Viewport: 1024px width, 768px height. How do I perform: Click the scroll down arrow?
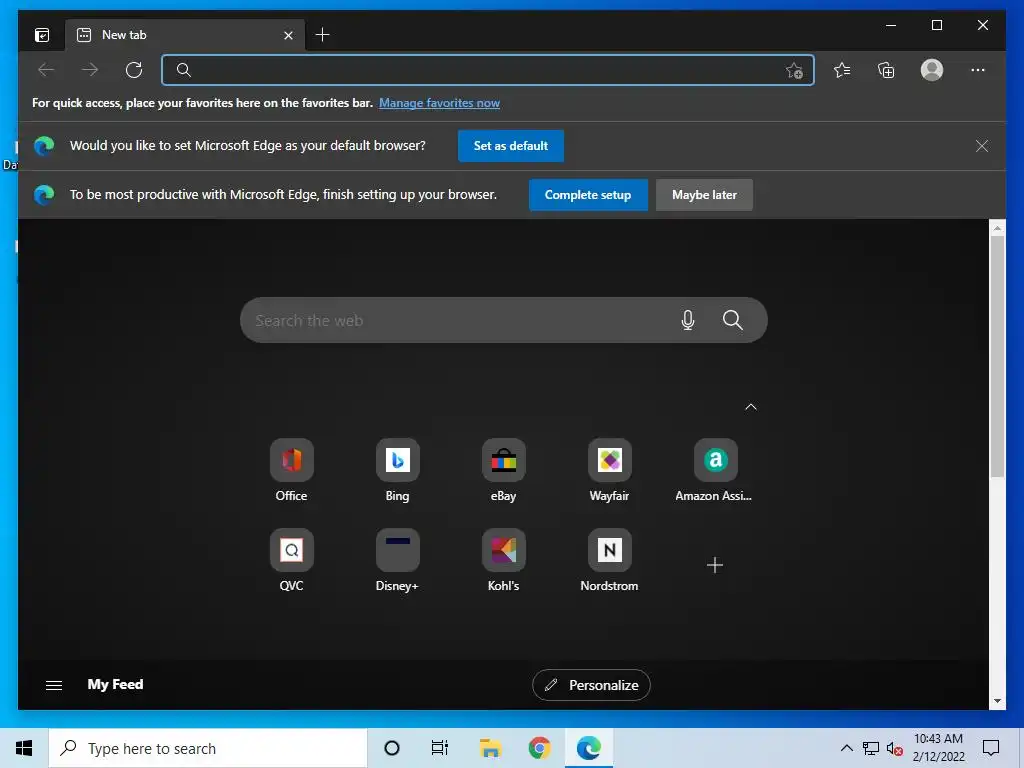[997, 701]
